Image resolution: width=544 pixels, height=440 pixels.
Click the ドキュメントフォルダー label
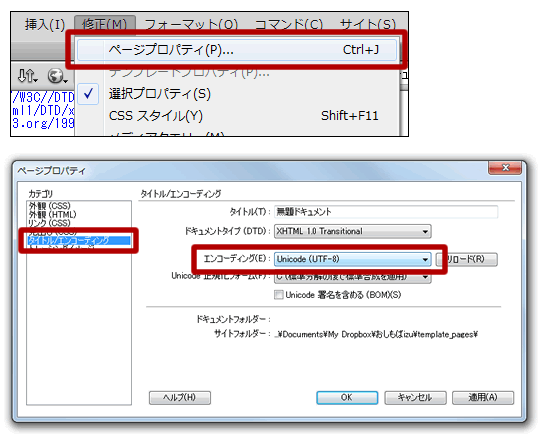tap(233, 319)
